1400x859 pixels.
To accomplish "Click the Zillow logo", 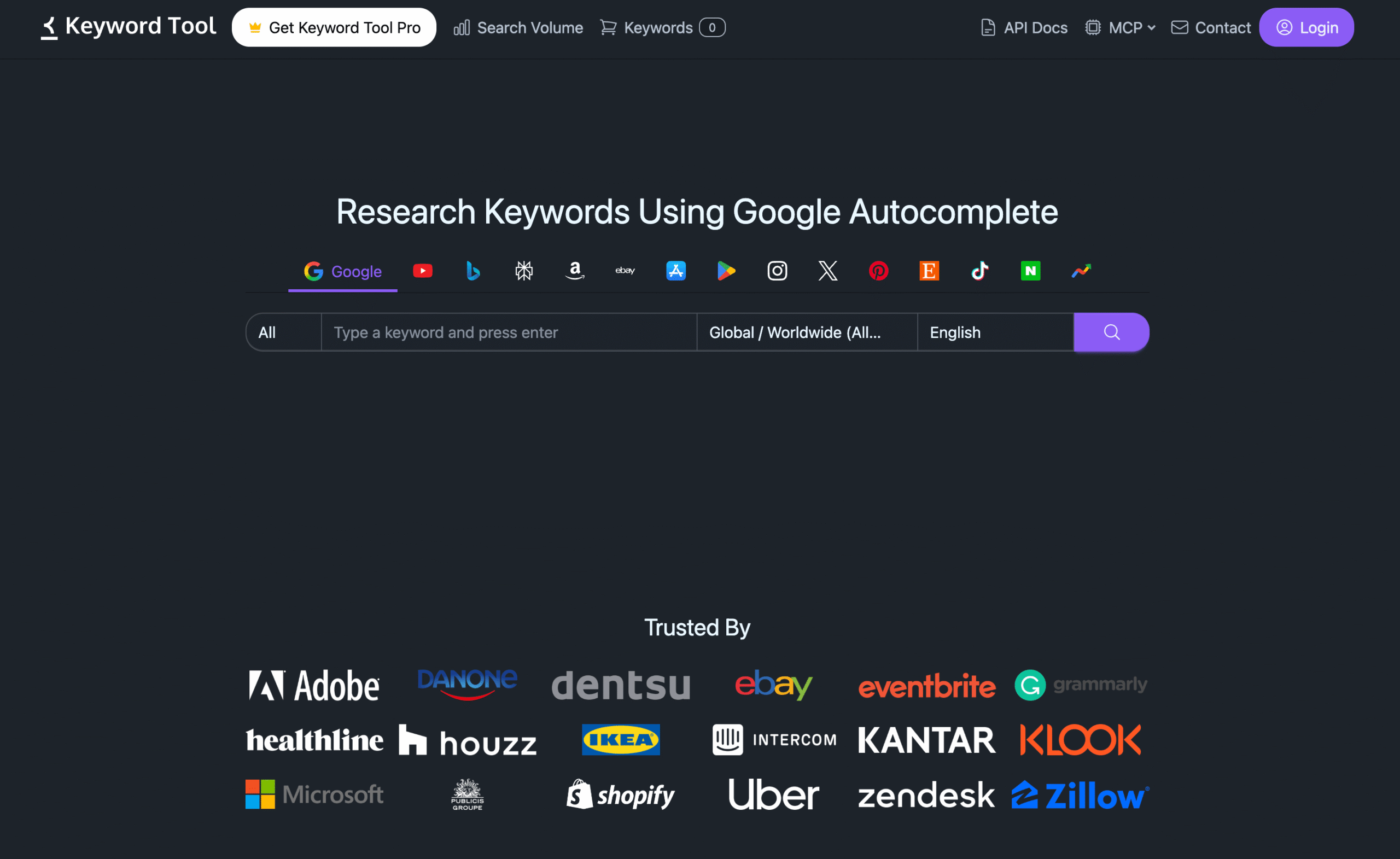I will click(1080, 796).
